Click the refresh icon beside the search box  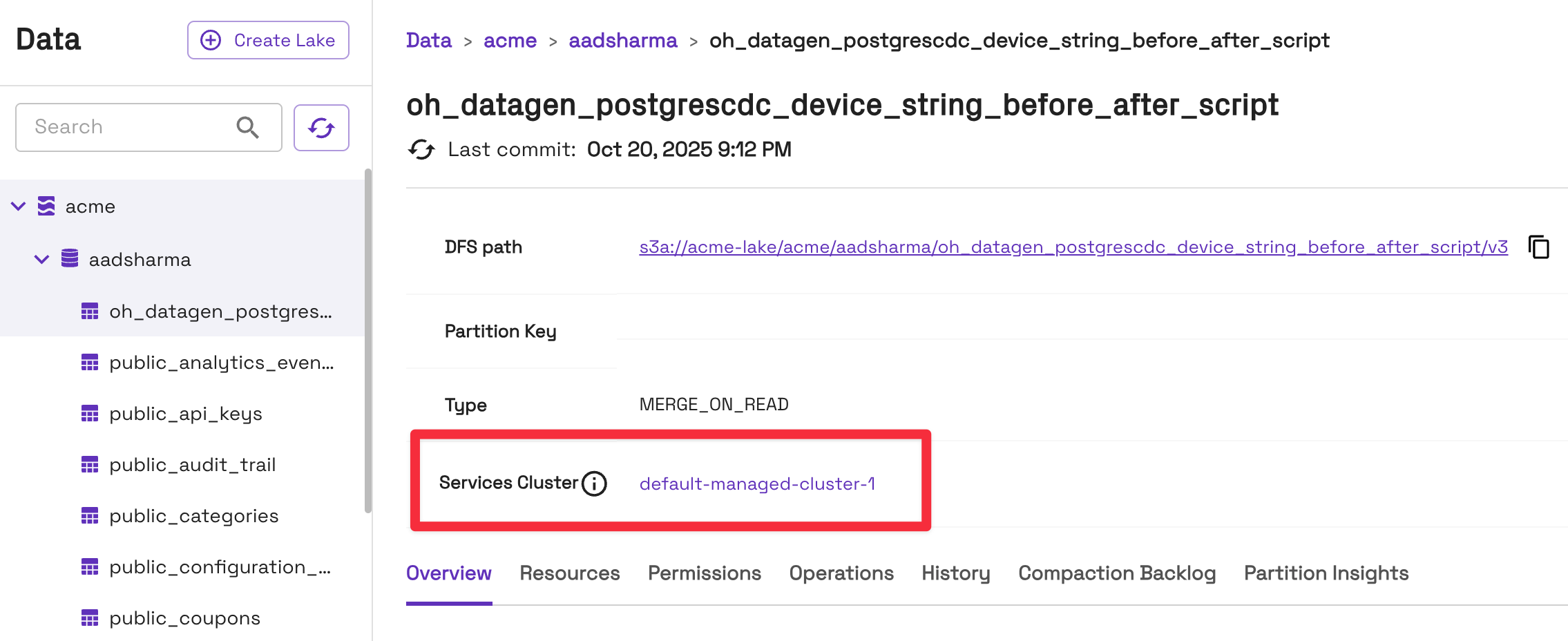321,128
